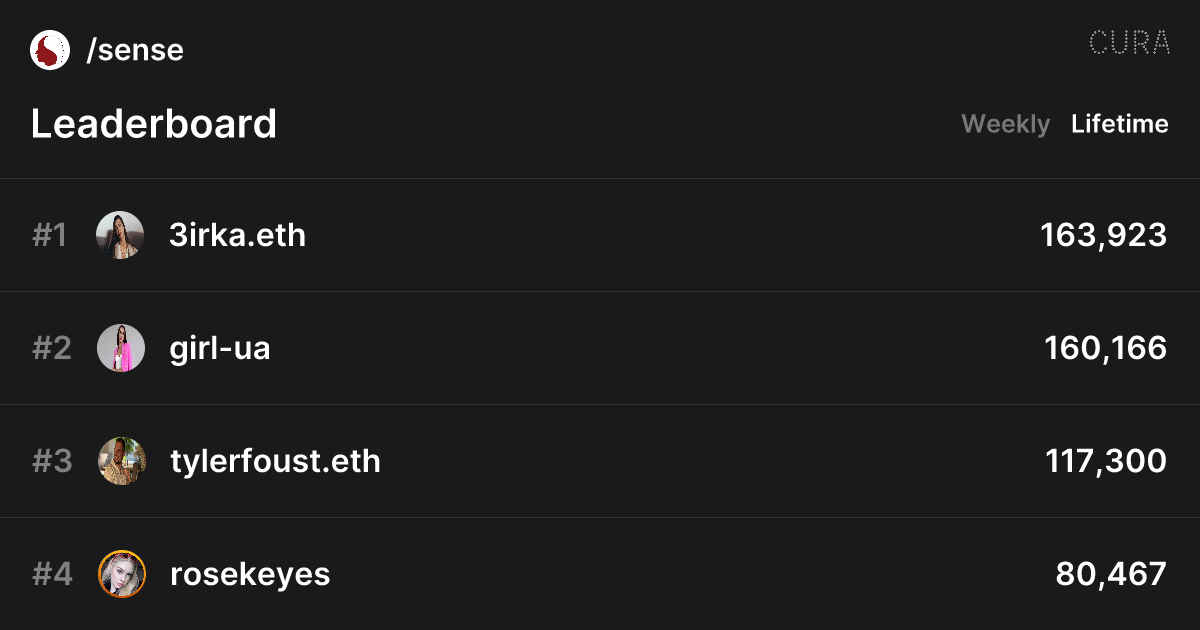The width and height of the screenshot is (1200, 630).
Task: Open the /sense channel name link
Action: [x=135, y=50]
